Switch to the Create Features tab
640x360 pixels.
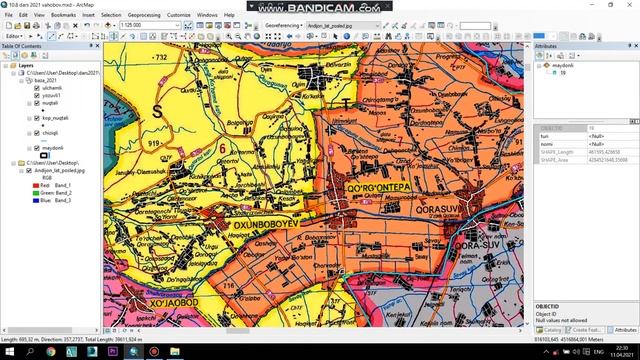coord(584,330)
